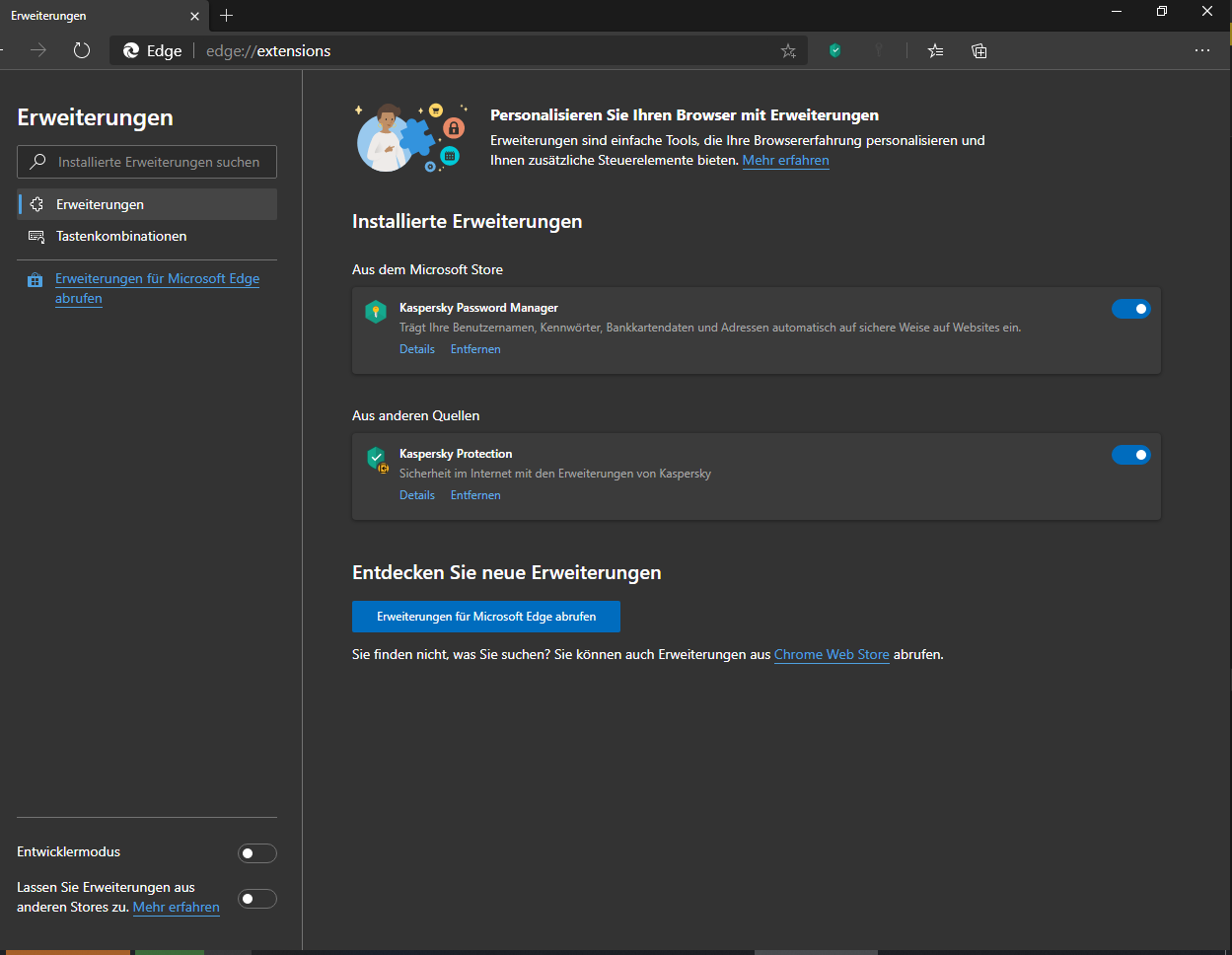Open the Favorites list icon

935,50
